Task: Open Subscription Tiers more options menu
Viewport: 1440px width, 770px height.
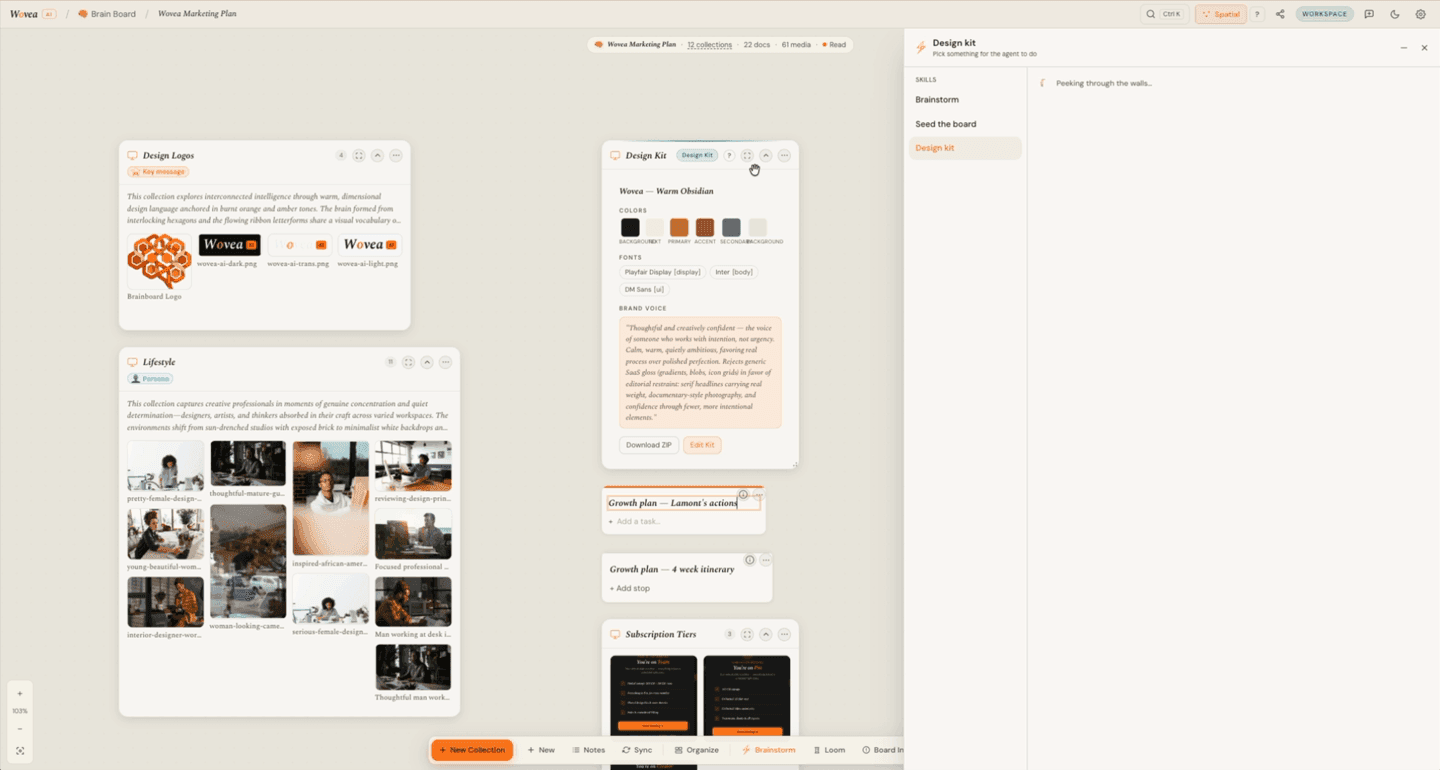Action: (784, 634)
